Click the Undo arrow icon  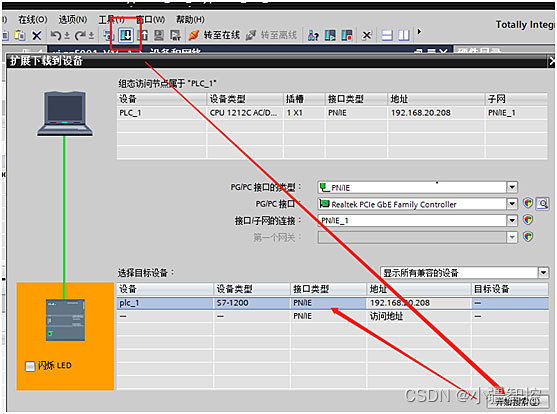point(55,35)
